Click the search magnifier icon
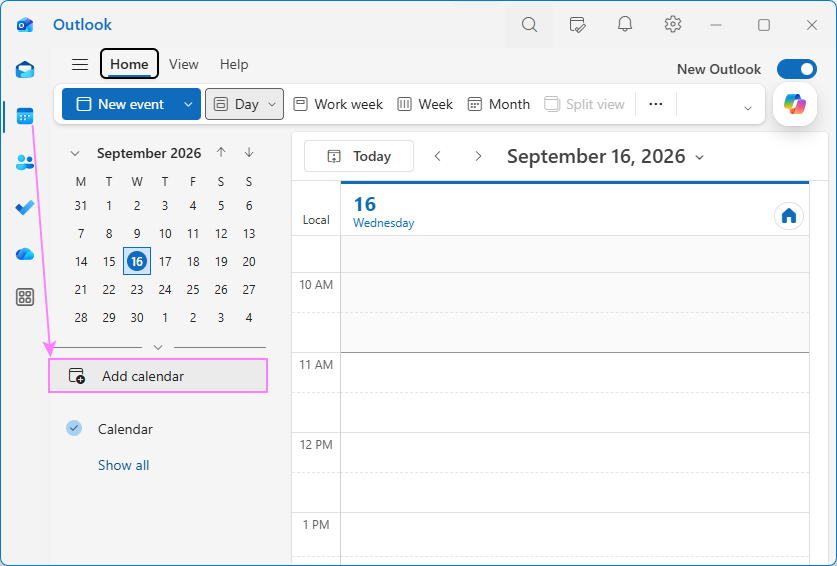This screenshot has height=566, width=837. [x=529, y=25]
